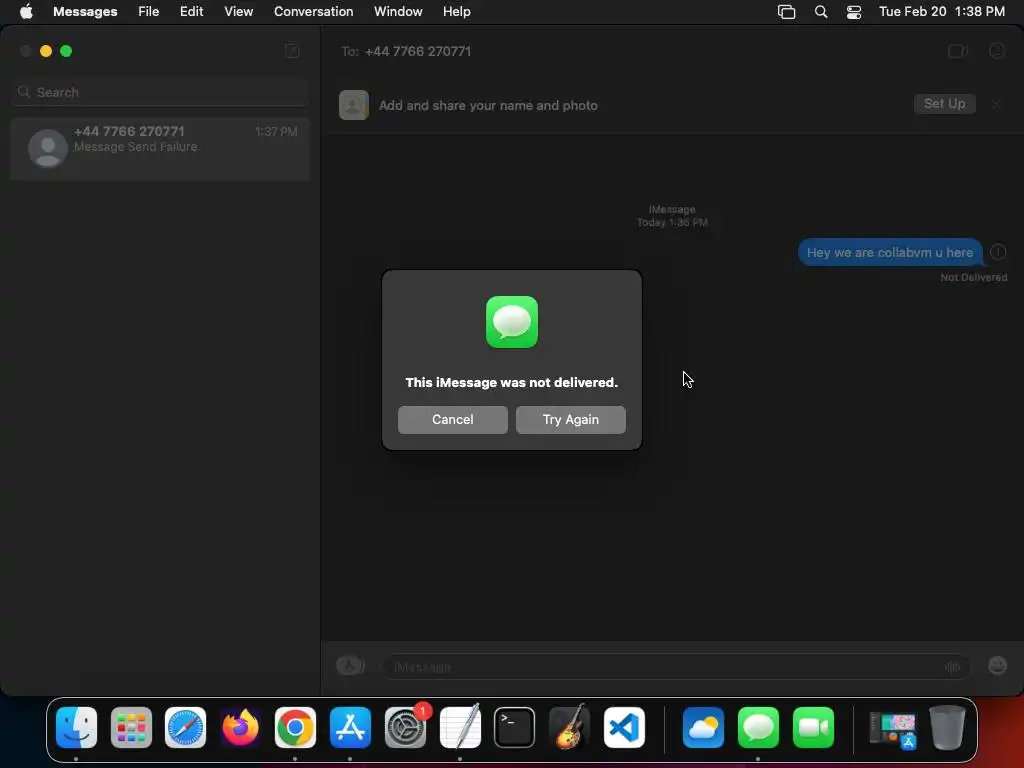Open the Apple menu

[x=26, y=11]
